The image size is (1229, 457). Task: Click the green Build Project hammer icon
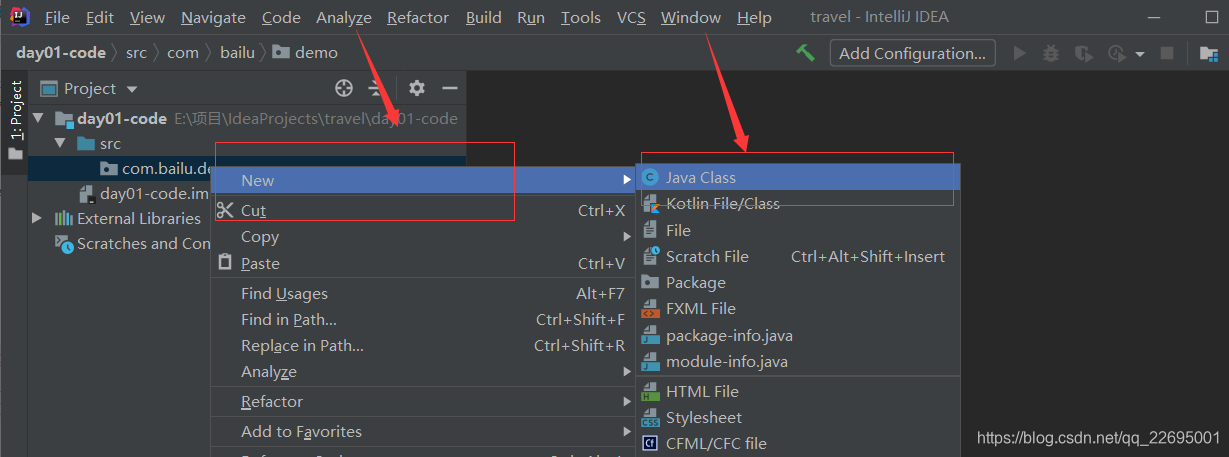[x=805, y=53]
